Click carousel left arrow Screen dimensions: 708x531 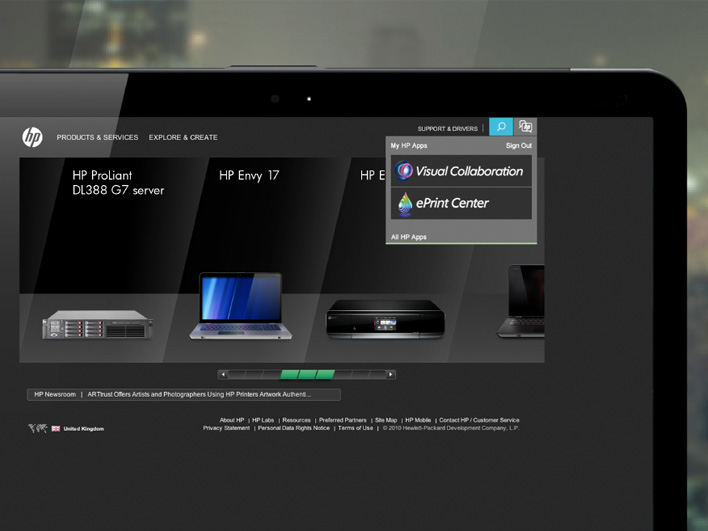click(x=223, y=374)
